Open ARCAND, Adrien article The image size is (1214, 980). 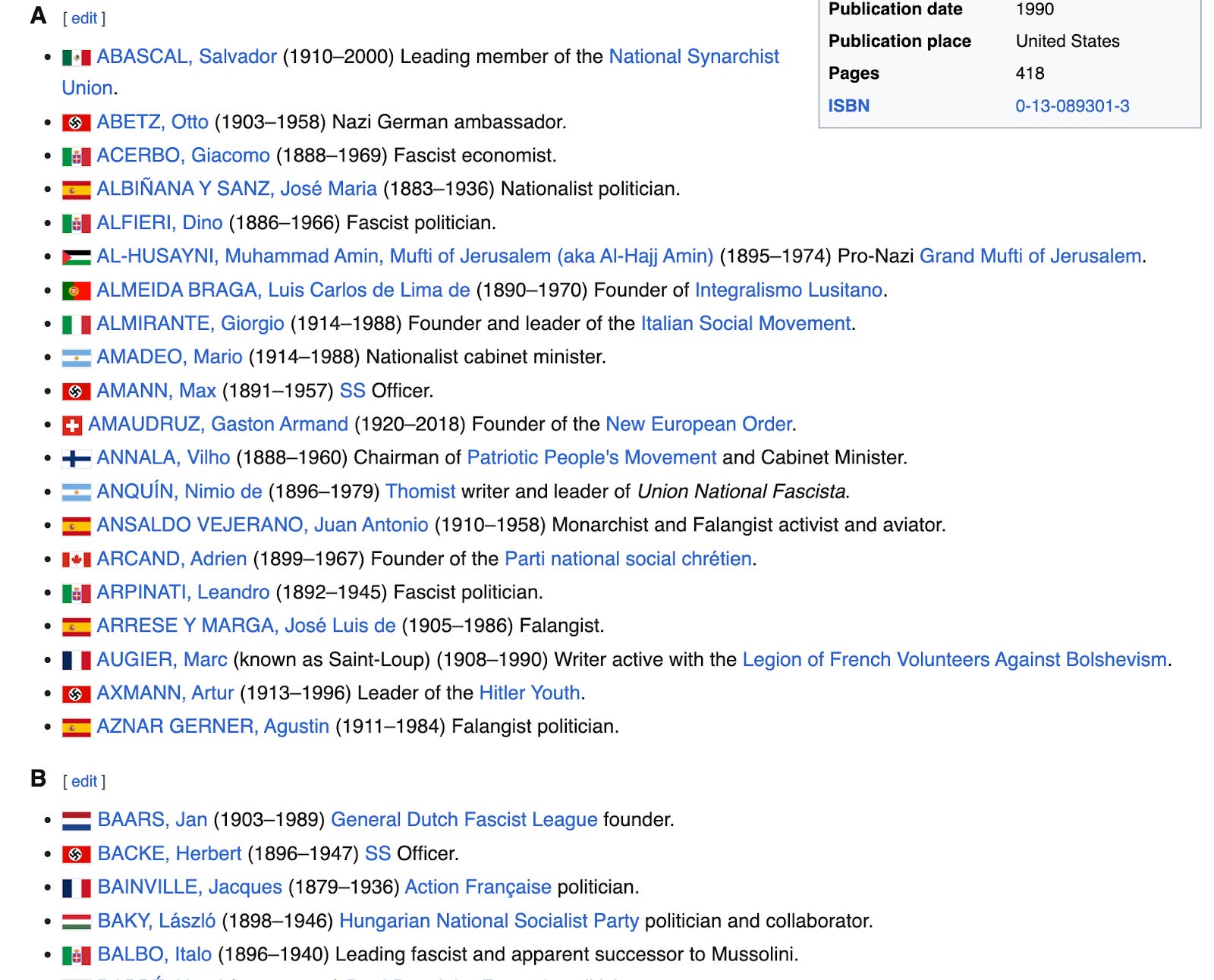[x=171, y=558]
